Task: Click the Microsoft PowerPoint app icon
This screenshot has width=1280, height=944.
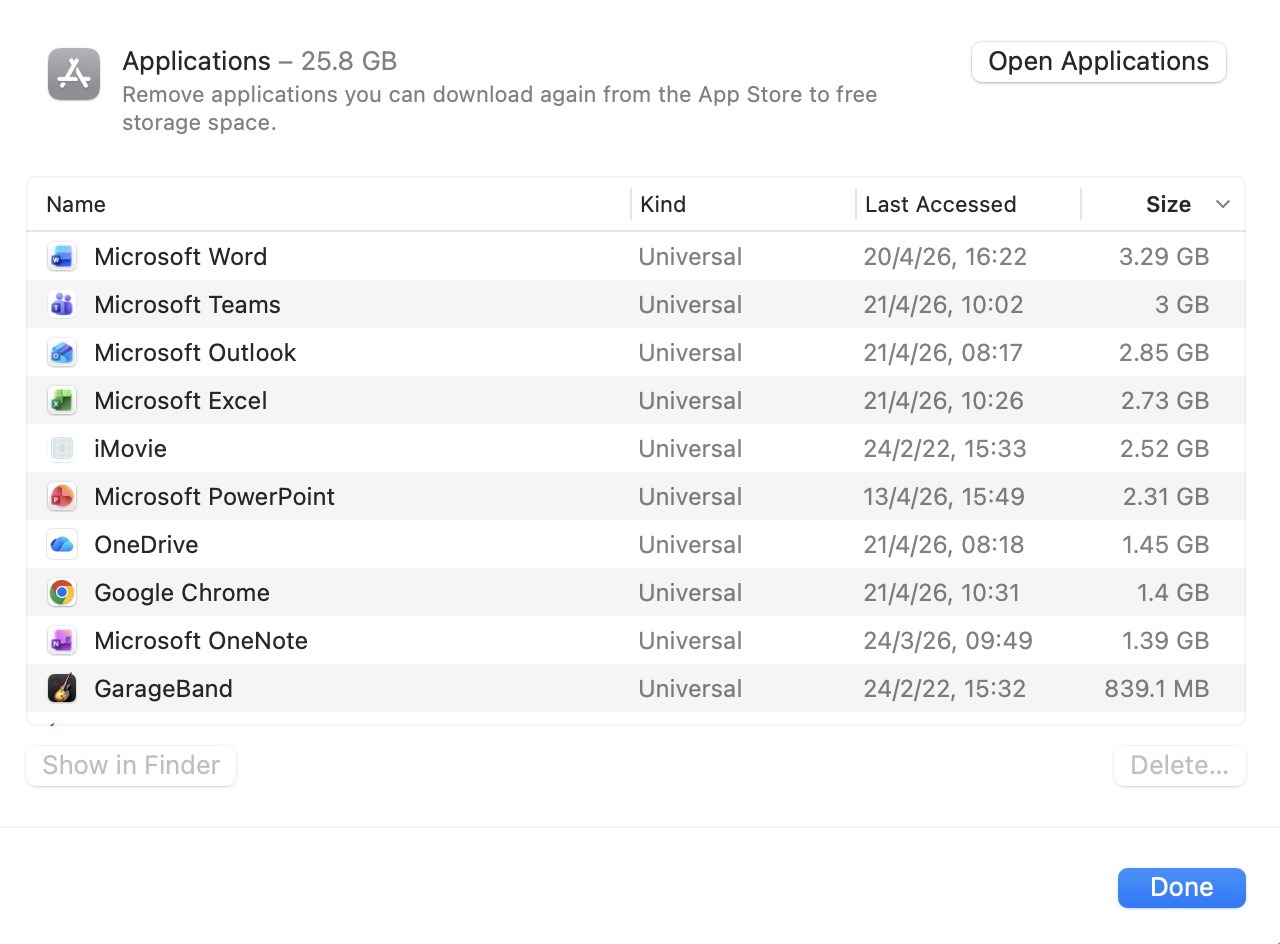Action: click(62, 497)
